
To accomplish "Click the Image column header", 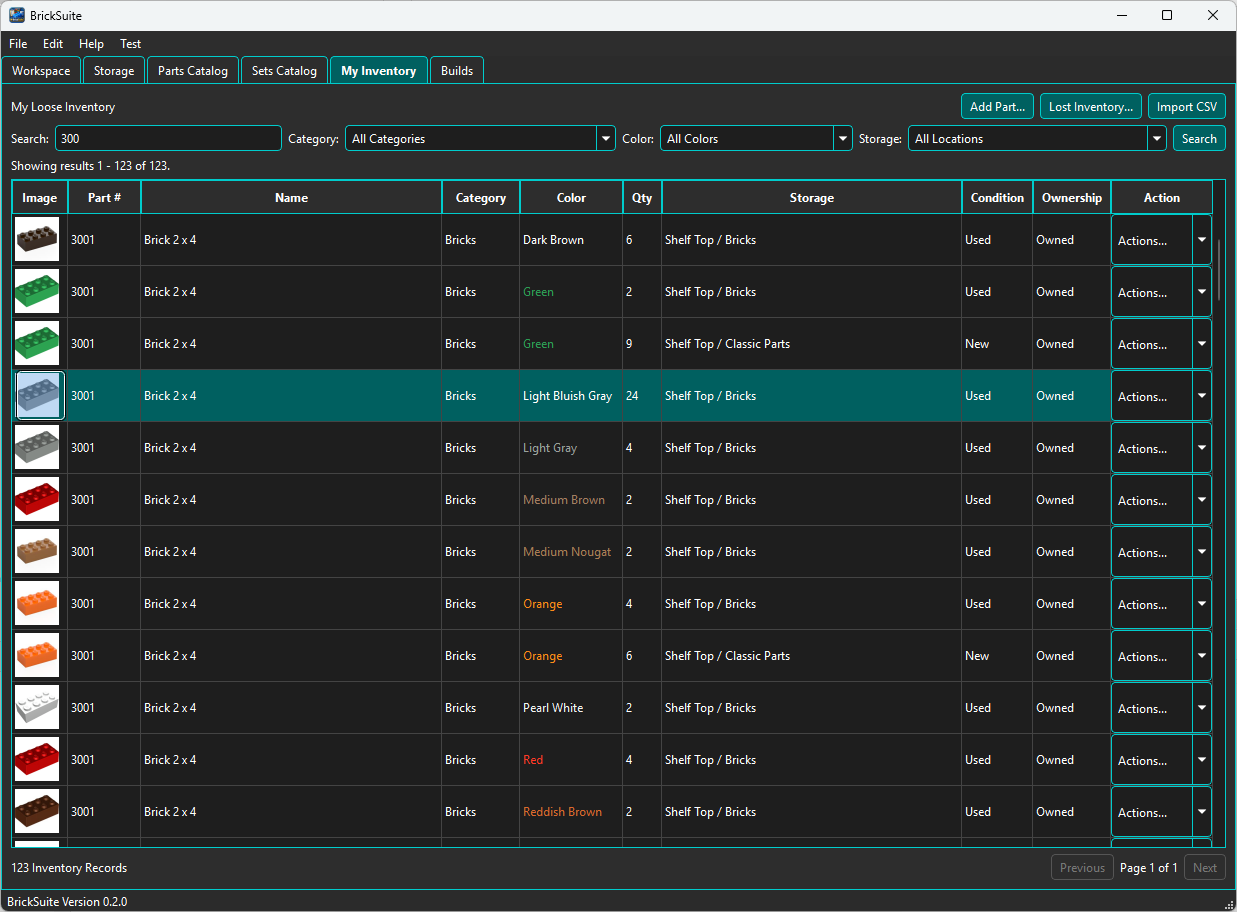I will pos(40,198).
